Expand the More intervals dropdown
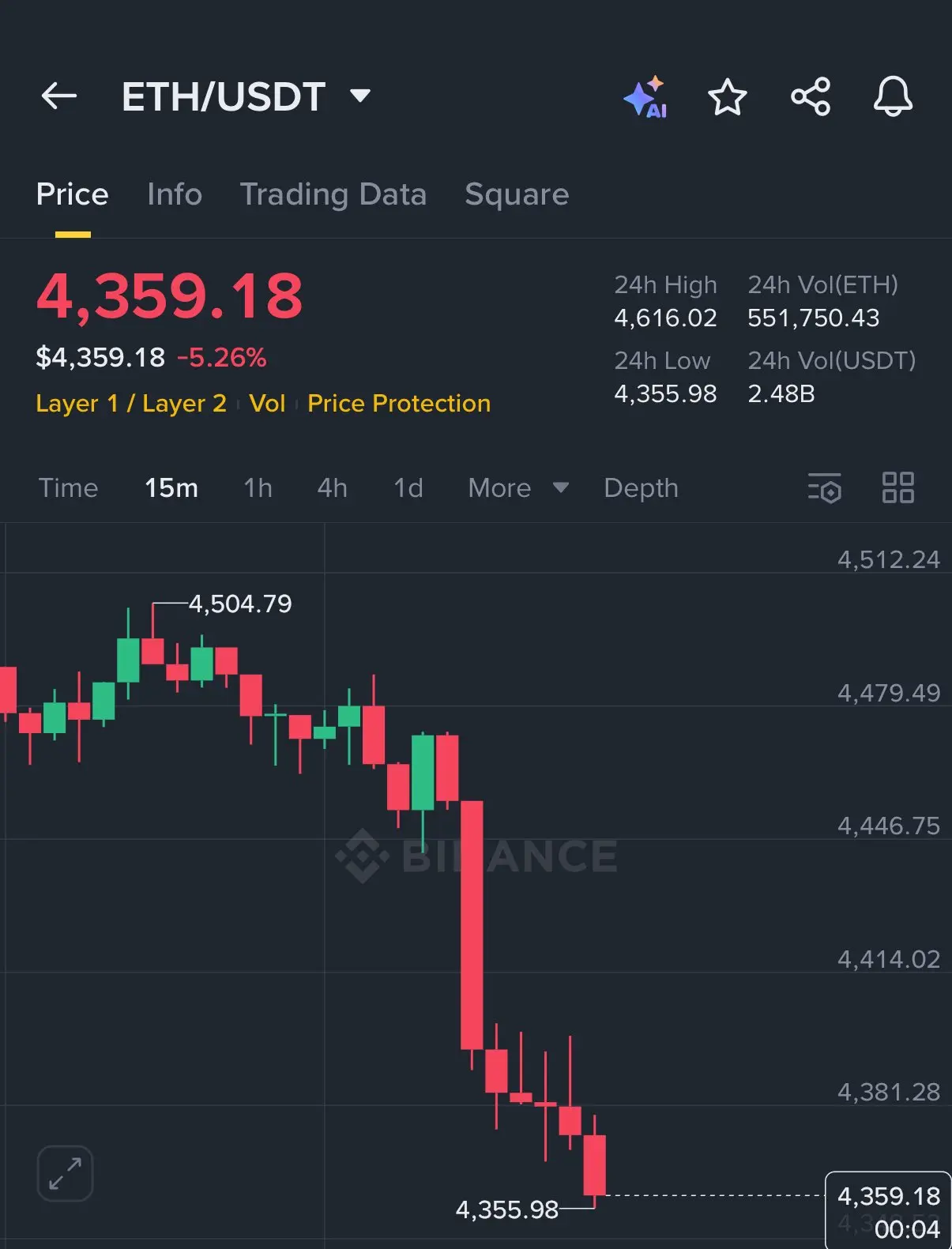952x1249 pixels. [x=518, y=488]
